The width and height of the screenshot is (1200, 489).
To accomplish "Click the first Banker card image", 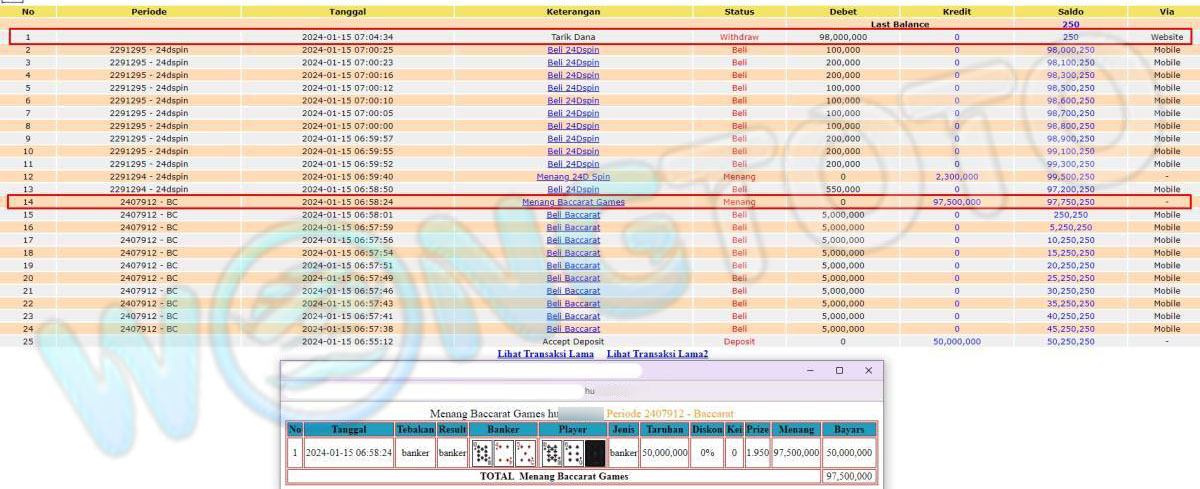I will click(x=482, y=453).
